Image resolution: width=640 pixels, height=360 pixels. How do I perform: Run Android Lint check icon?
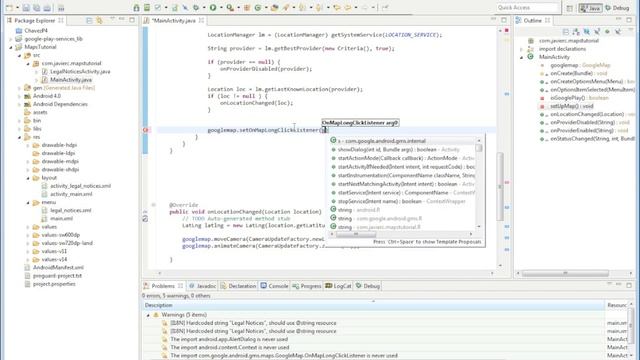(x=158, y=7)
